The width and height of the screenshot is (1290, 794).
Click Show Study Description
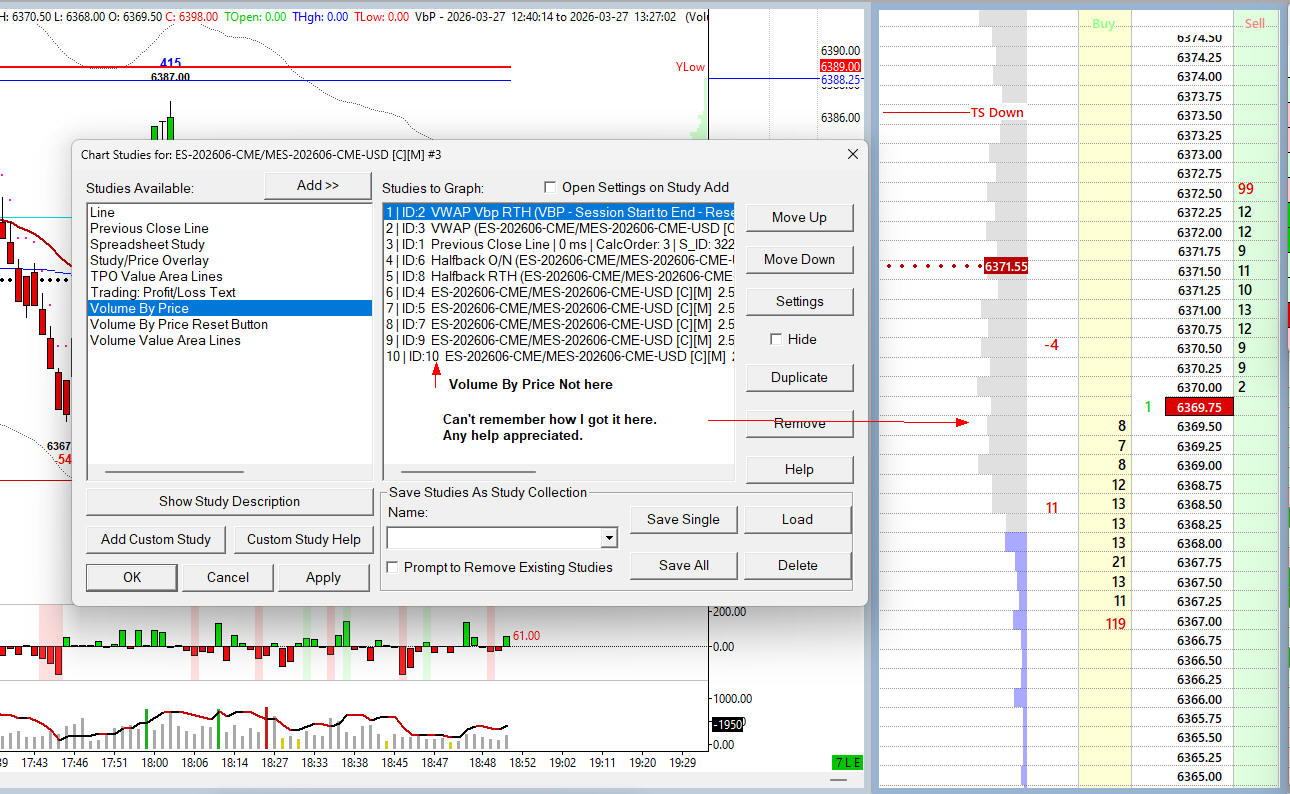click(x=229, y=501)
